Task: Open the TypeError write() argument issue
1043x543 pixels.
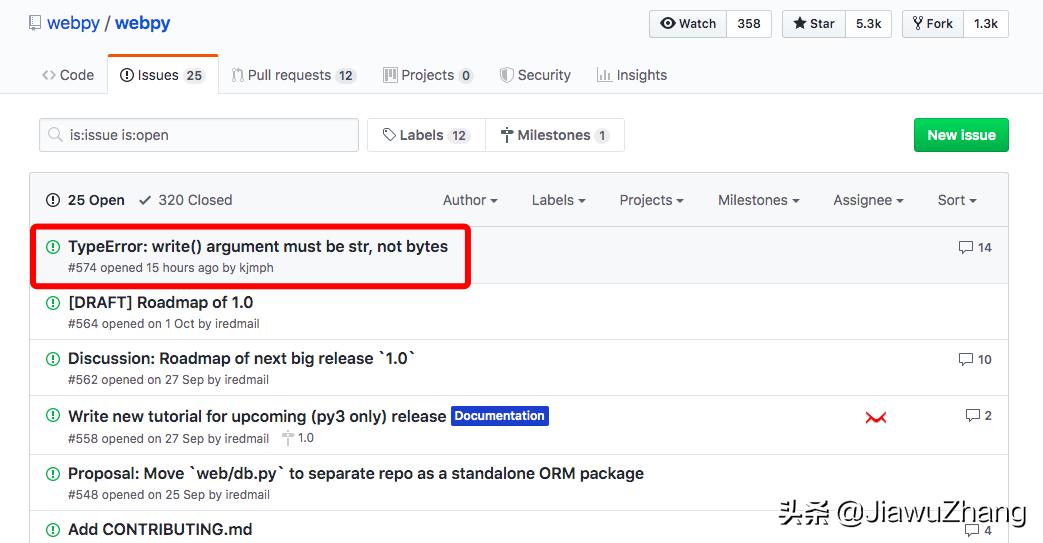Action: (258, 246)
